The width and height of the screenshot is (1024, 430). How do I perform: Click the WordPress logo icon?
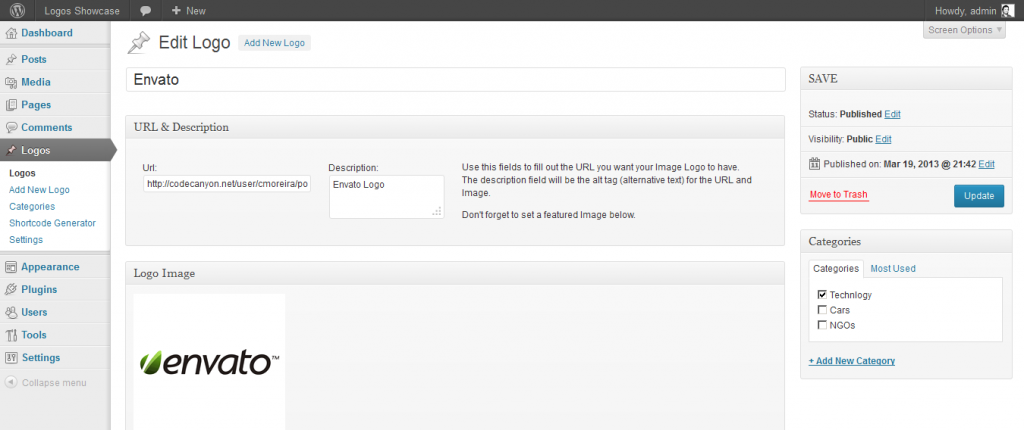18,11
